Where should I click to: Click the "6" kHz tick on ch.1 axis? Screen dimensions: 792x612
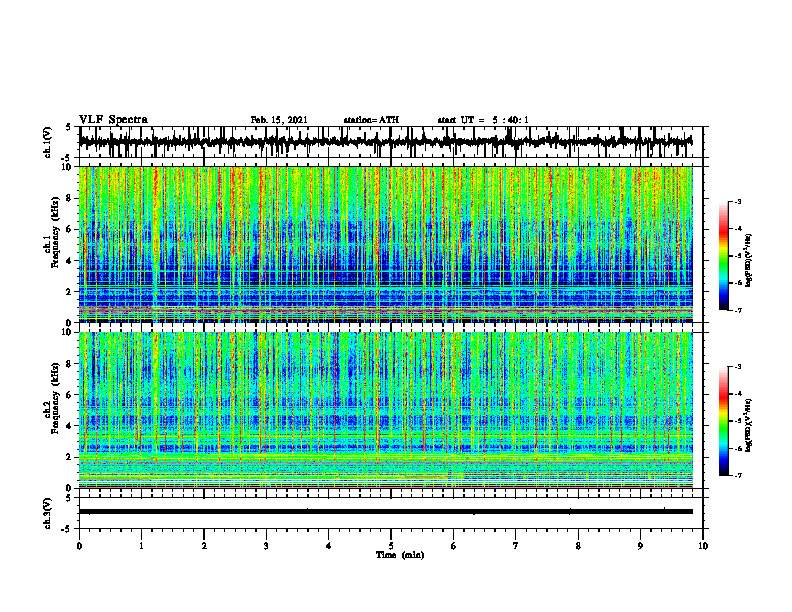[70, 229]
